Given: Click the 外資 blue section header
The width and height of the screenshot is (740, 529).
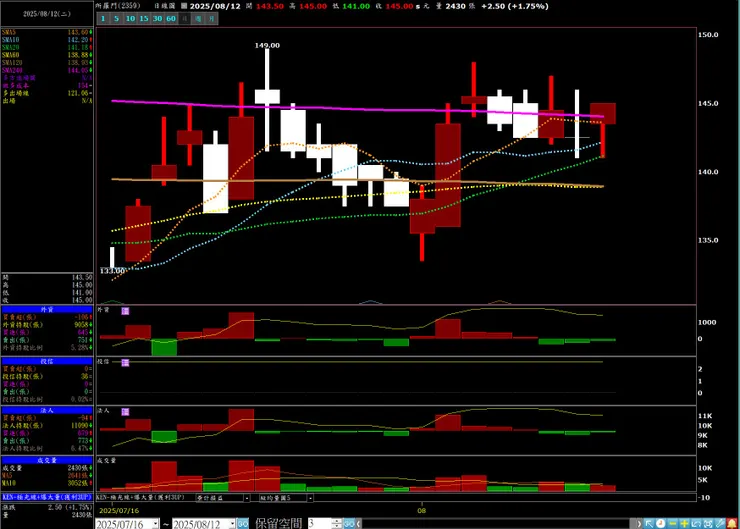Looking at the screenshot, I should [x=47, y=310].
